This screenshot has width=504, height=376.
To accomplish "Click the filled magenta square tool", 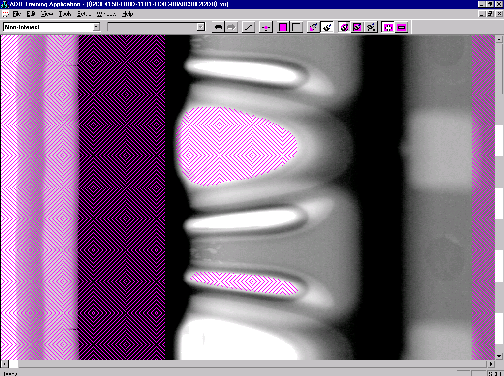I will pyautogui.click(x=283, y=27).
